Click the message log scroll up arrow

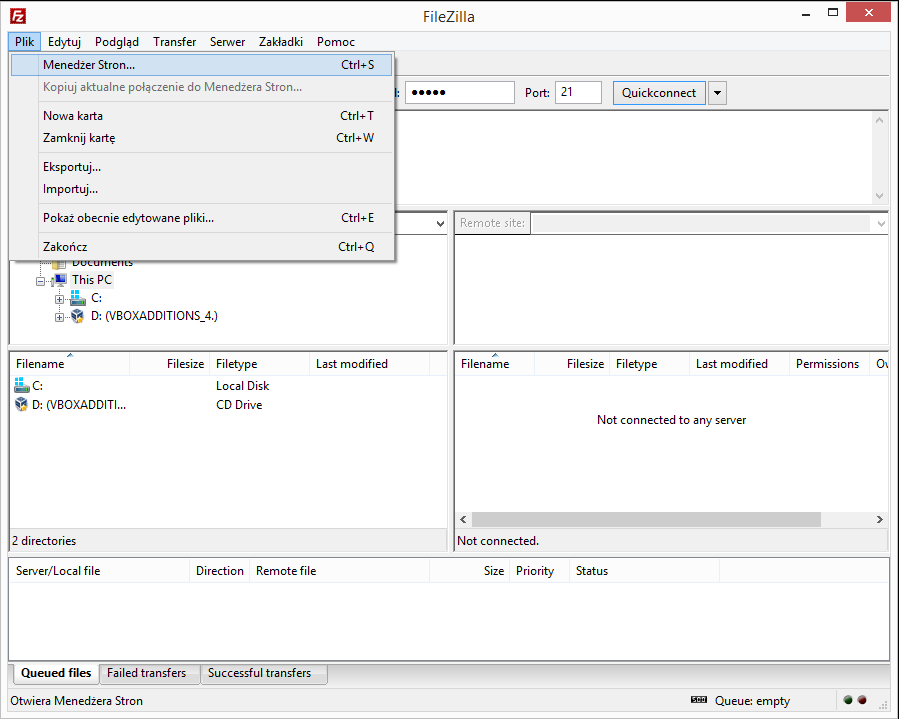[880, 120]
